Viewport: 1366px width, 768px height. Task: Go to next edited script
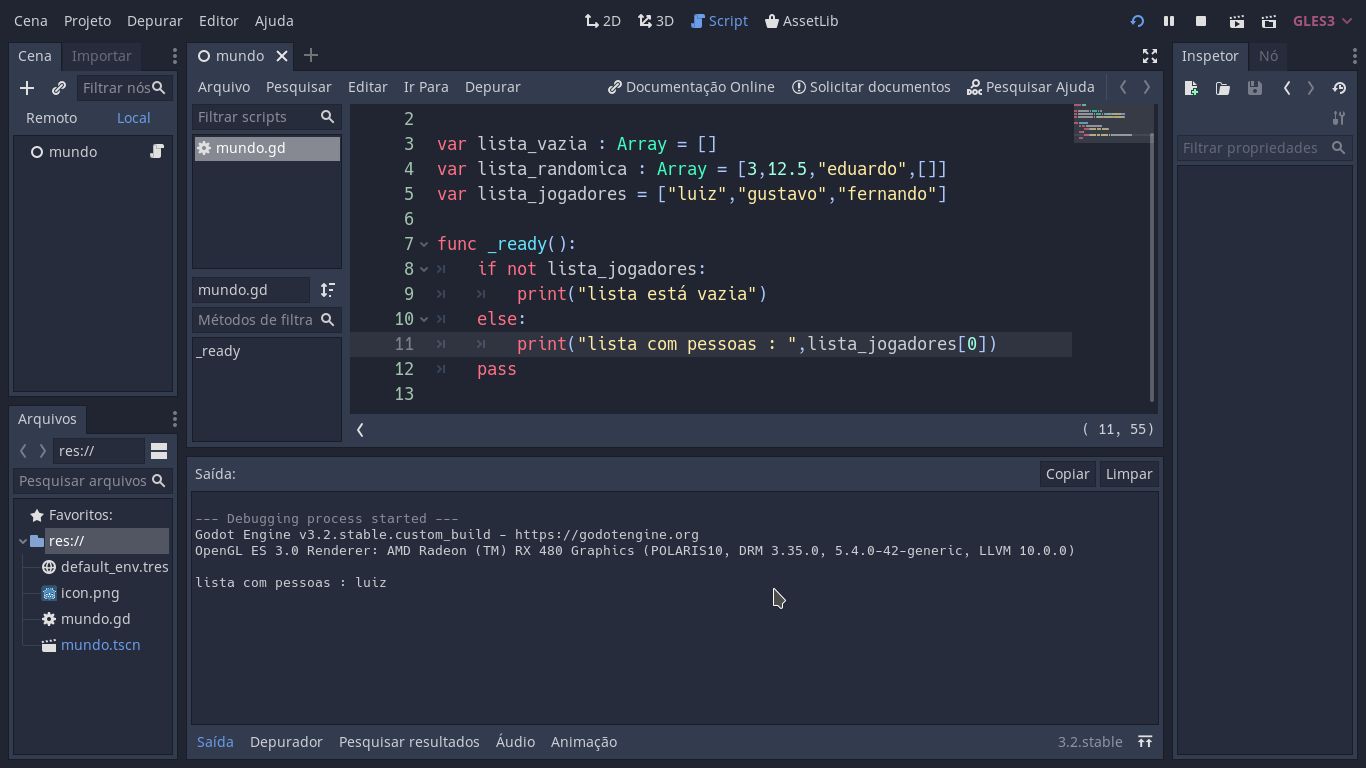[x=1147, y=87]
